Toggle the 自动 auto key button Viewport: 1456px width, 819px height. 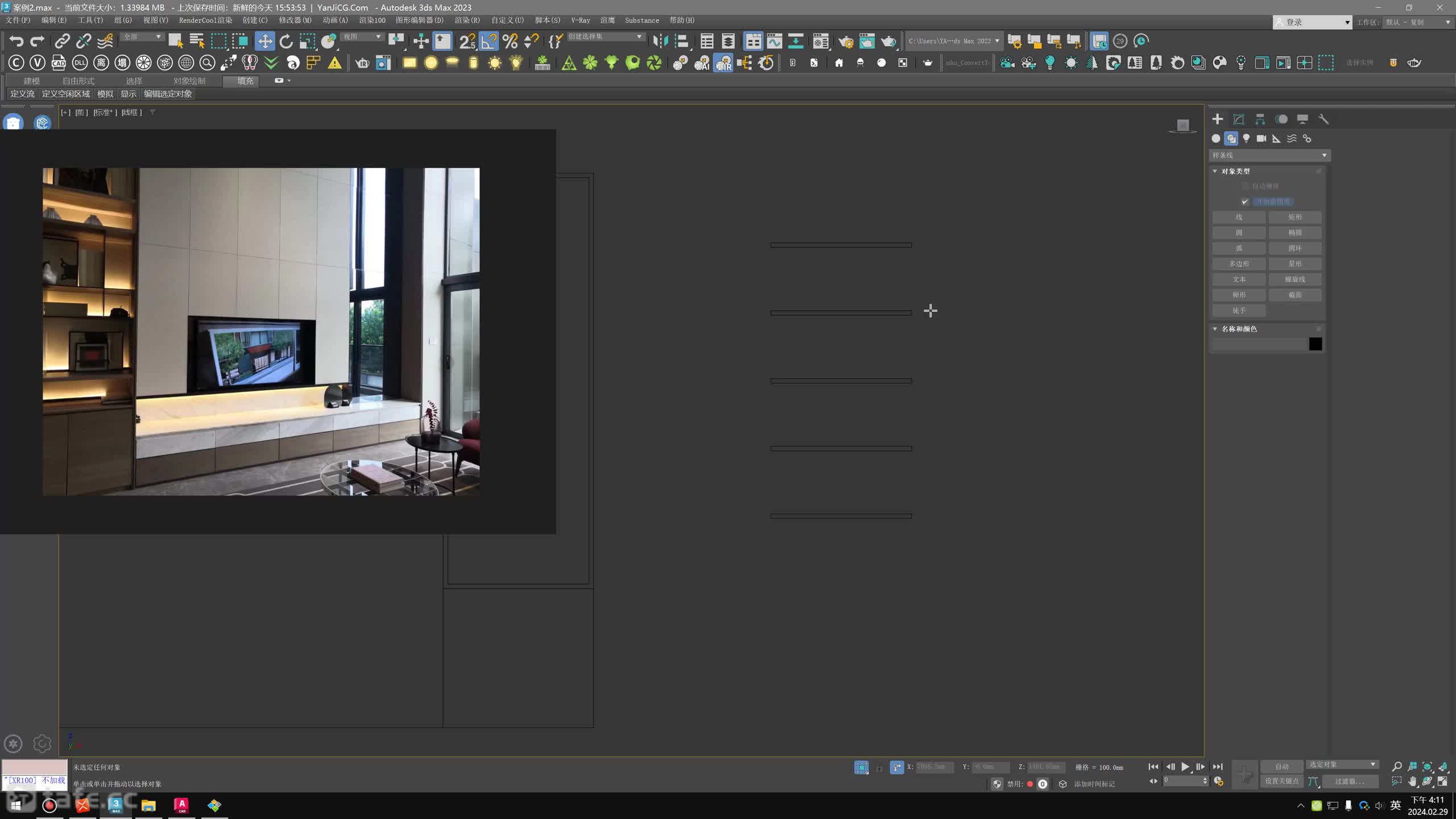[x=1282, y=766]
